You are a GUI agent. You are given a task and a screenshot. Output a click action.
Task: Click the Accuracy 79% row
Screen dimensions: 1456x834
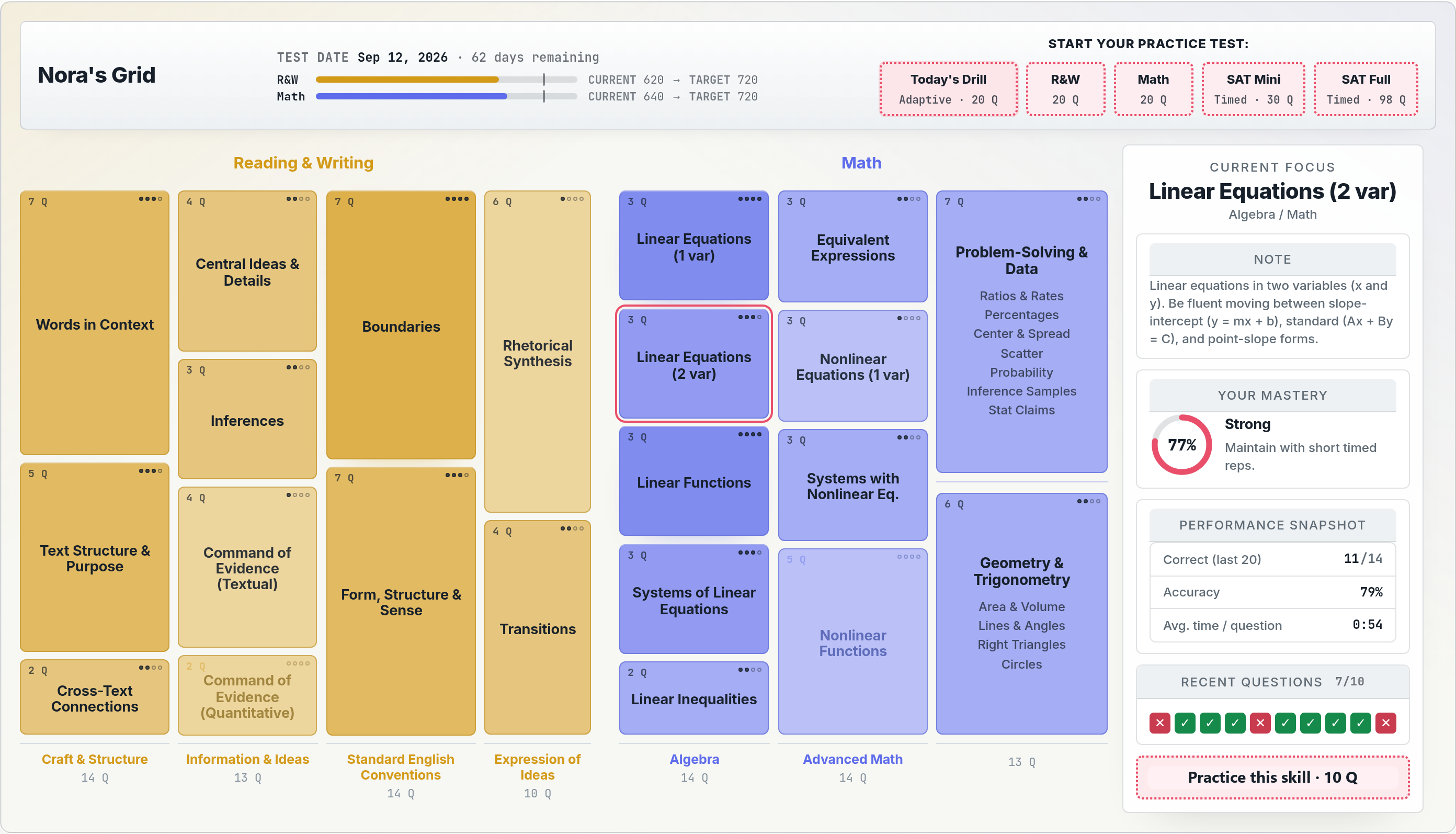pos(1272,592)
